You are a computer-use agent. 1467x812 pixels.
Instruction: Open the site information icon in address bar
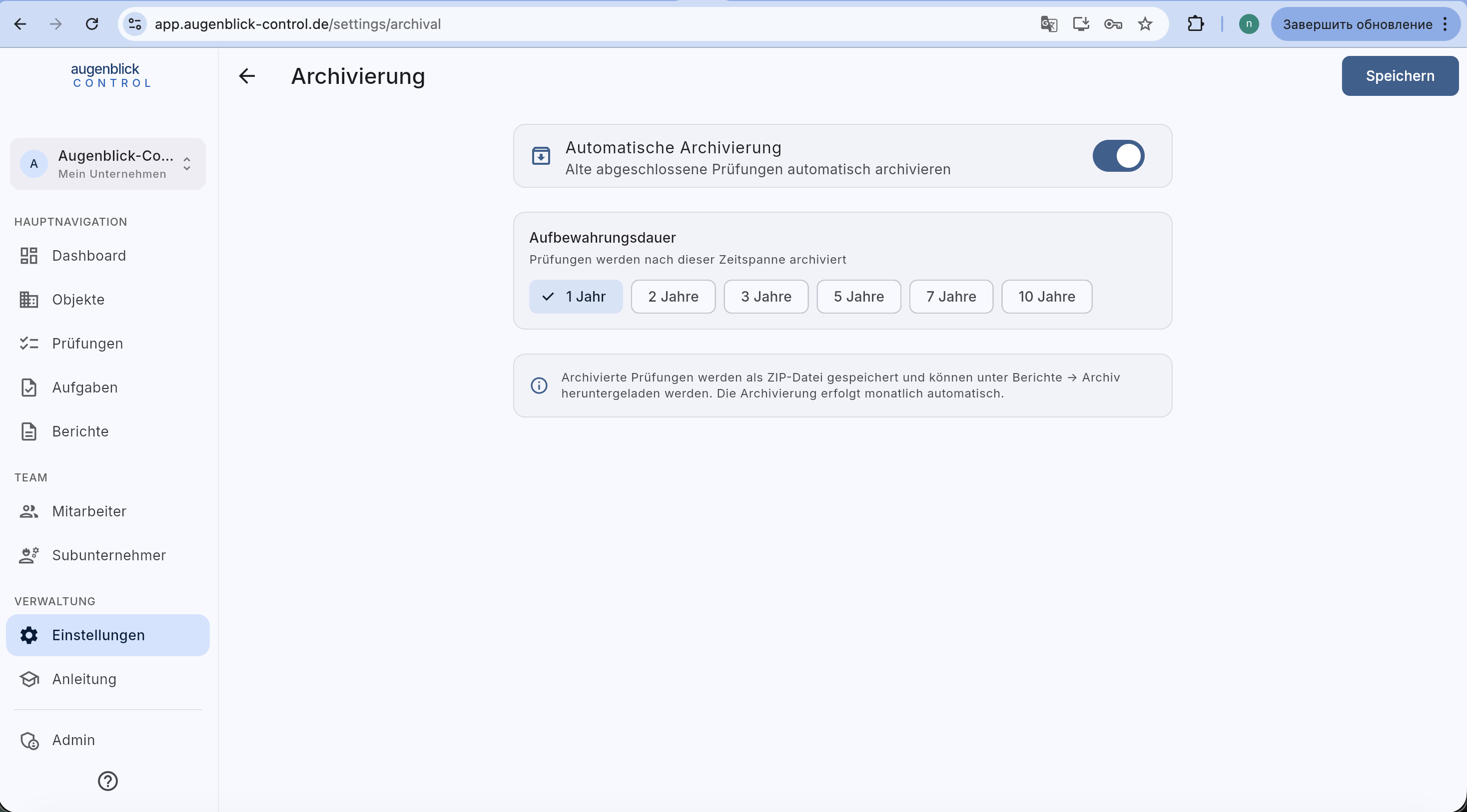click(x=135, y=24)
